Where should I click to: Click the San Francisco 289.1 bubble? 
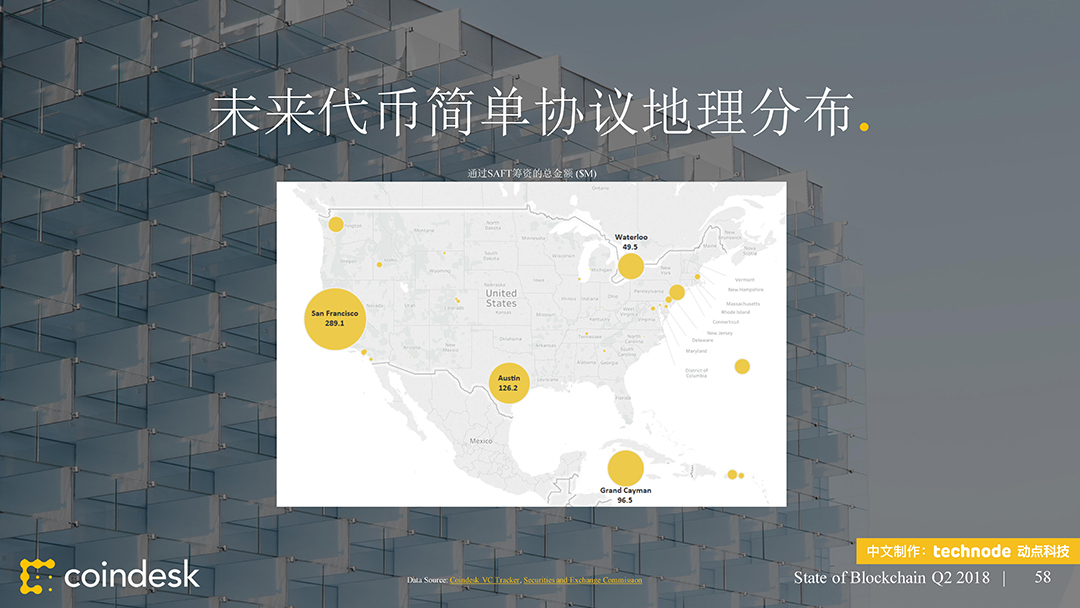334,319
